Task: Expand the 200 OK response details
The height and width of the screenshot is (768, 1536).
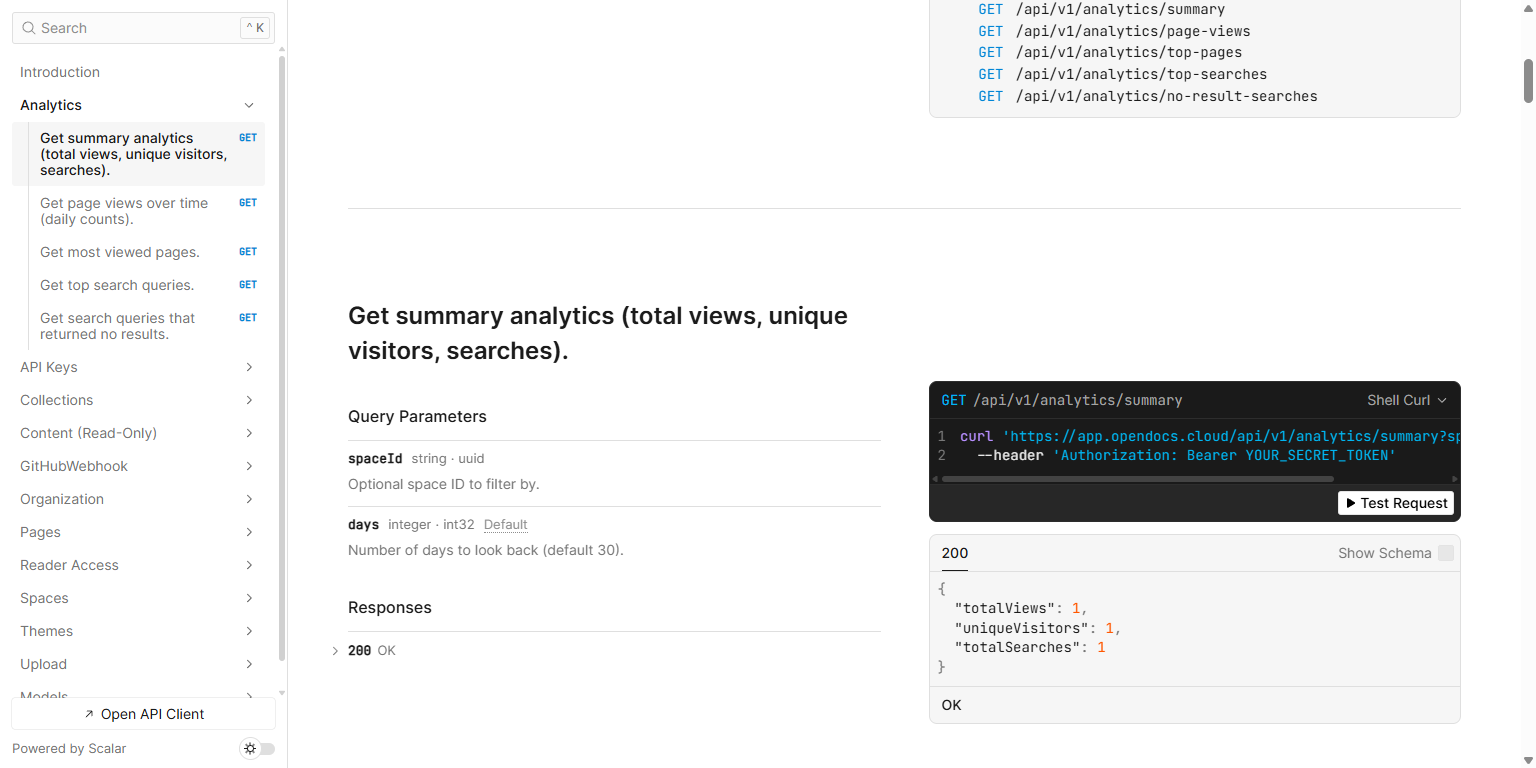Action: click(x=335, y=651)
